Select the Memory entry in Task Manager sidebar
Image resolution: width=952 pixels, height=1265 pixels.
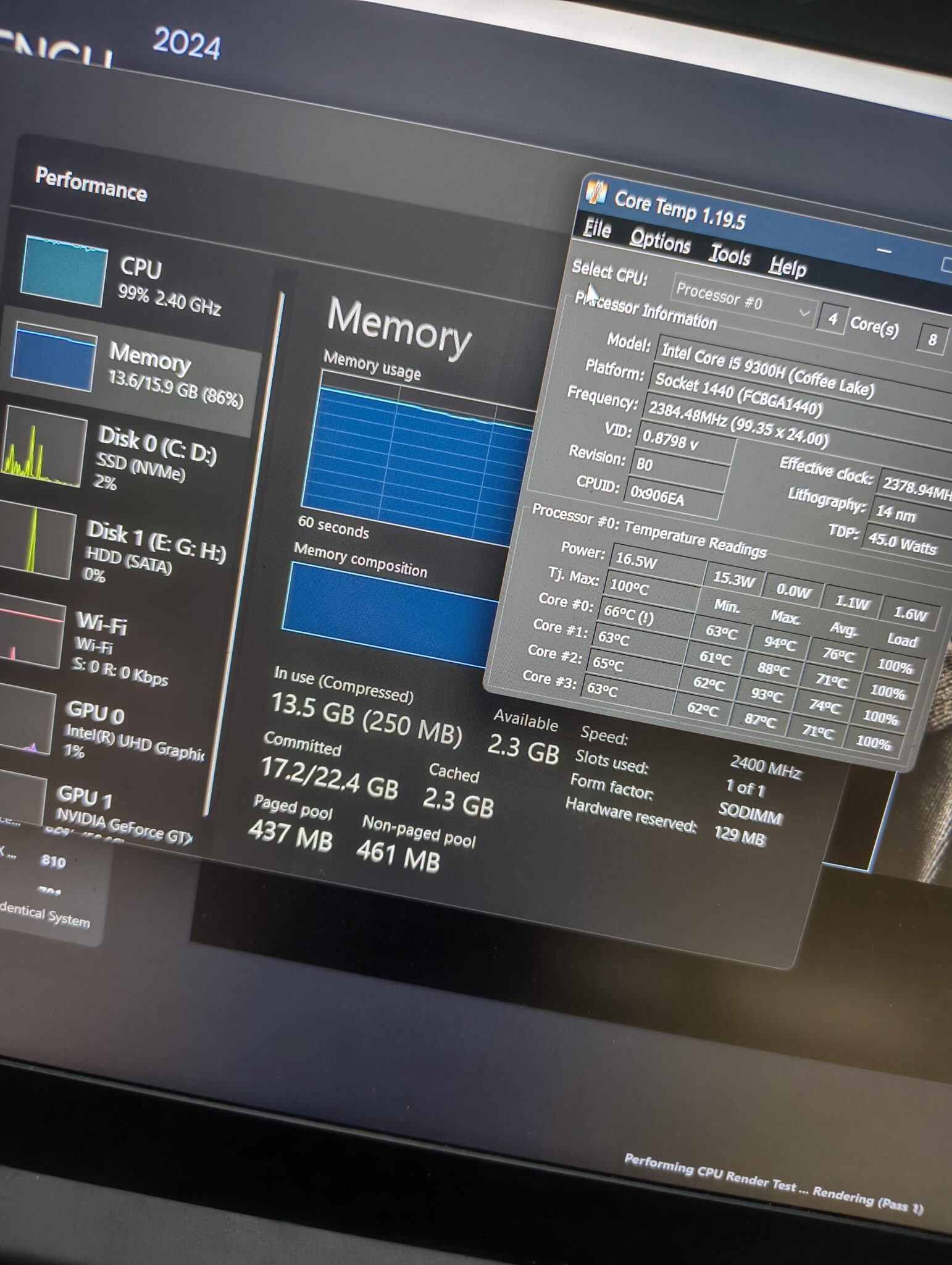(133, 371)
